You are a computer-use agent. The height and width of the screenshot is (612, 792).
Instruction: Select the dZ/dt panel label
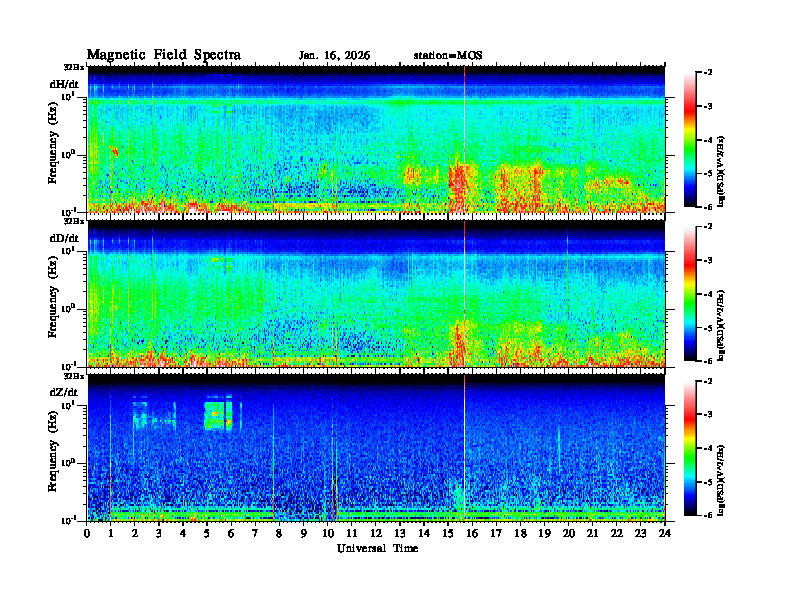[x=64, y=392]
